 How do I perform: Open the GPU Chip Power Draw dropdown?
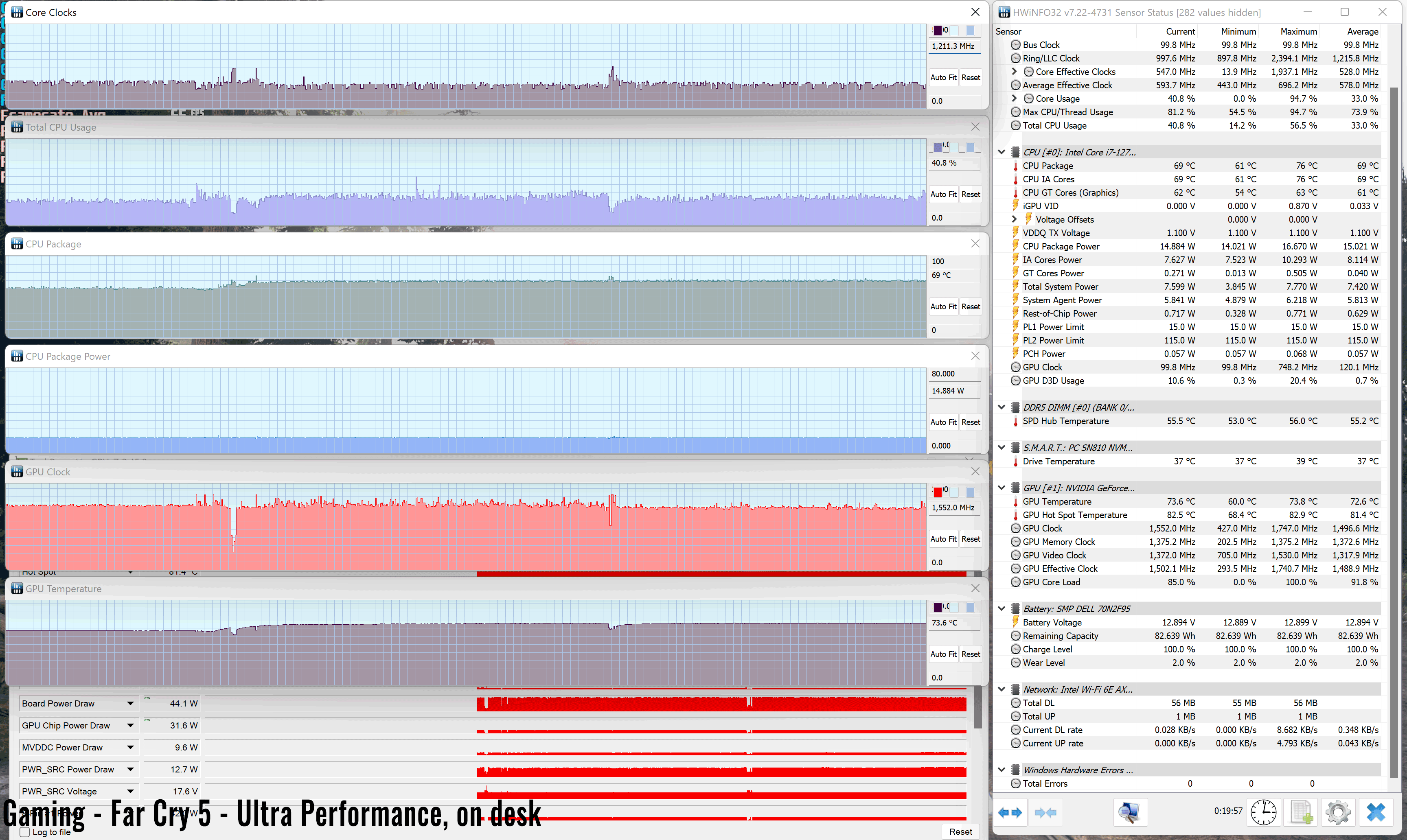coord(130,726)
